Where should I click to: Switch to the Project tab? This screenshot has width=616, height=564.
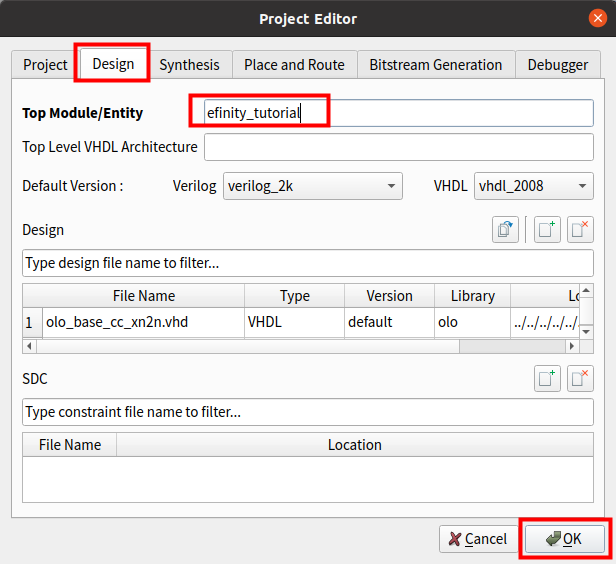tap(45, 65)
